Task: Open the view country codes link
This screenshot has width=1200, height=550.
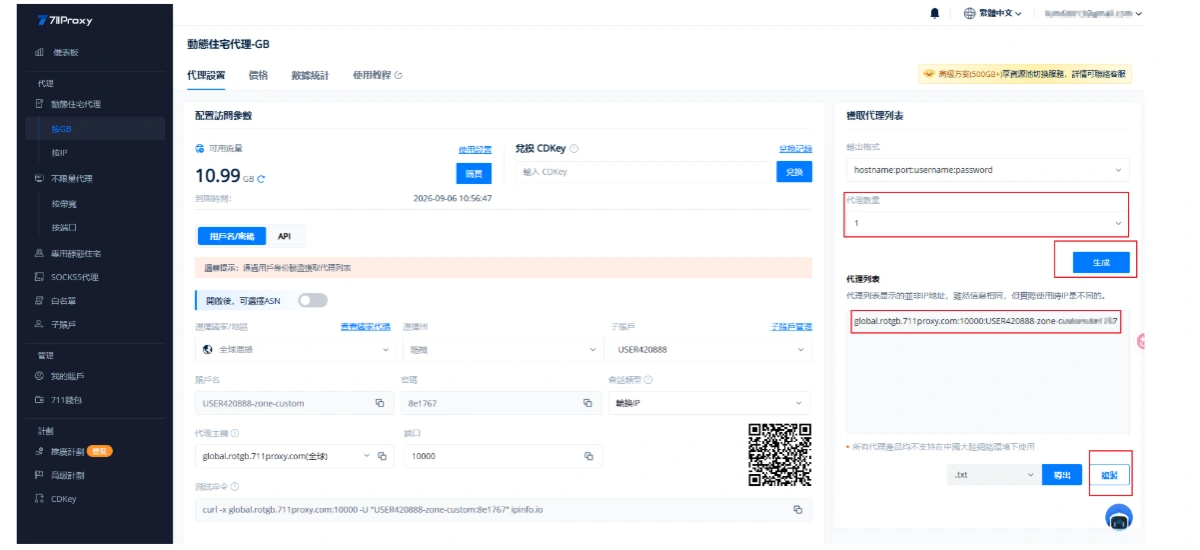Action: [365, 326]
